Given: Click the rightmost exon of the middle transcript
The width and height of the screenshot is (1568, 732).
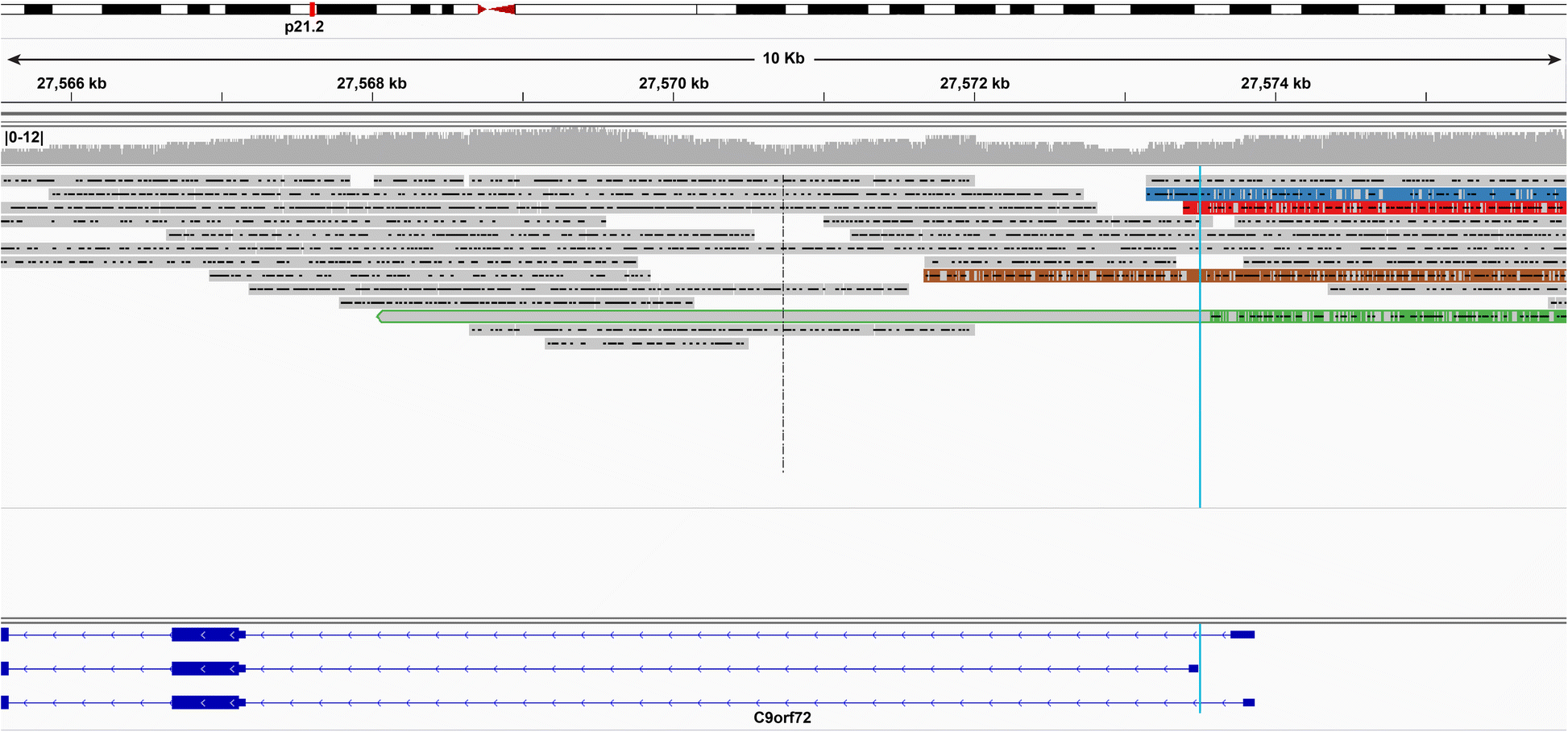Looking at the screenshot, I should [x=1194, y=669].
